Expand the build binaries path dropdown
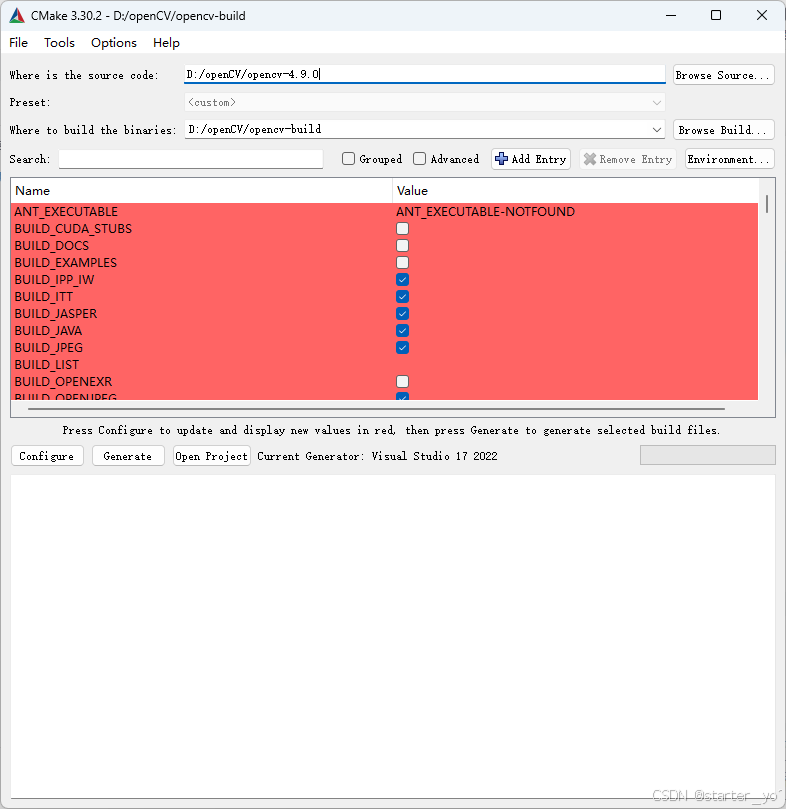This screenshot has width=786, height=809. click(656, 130)
